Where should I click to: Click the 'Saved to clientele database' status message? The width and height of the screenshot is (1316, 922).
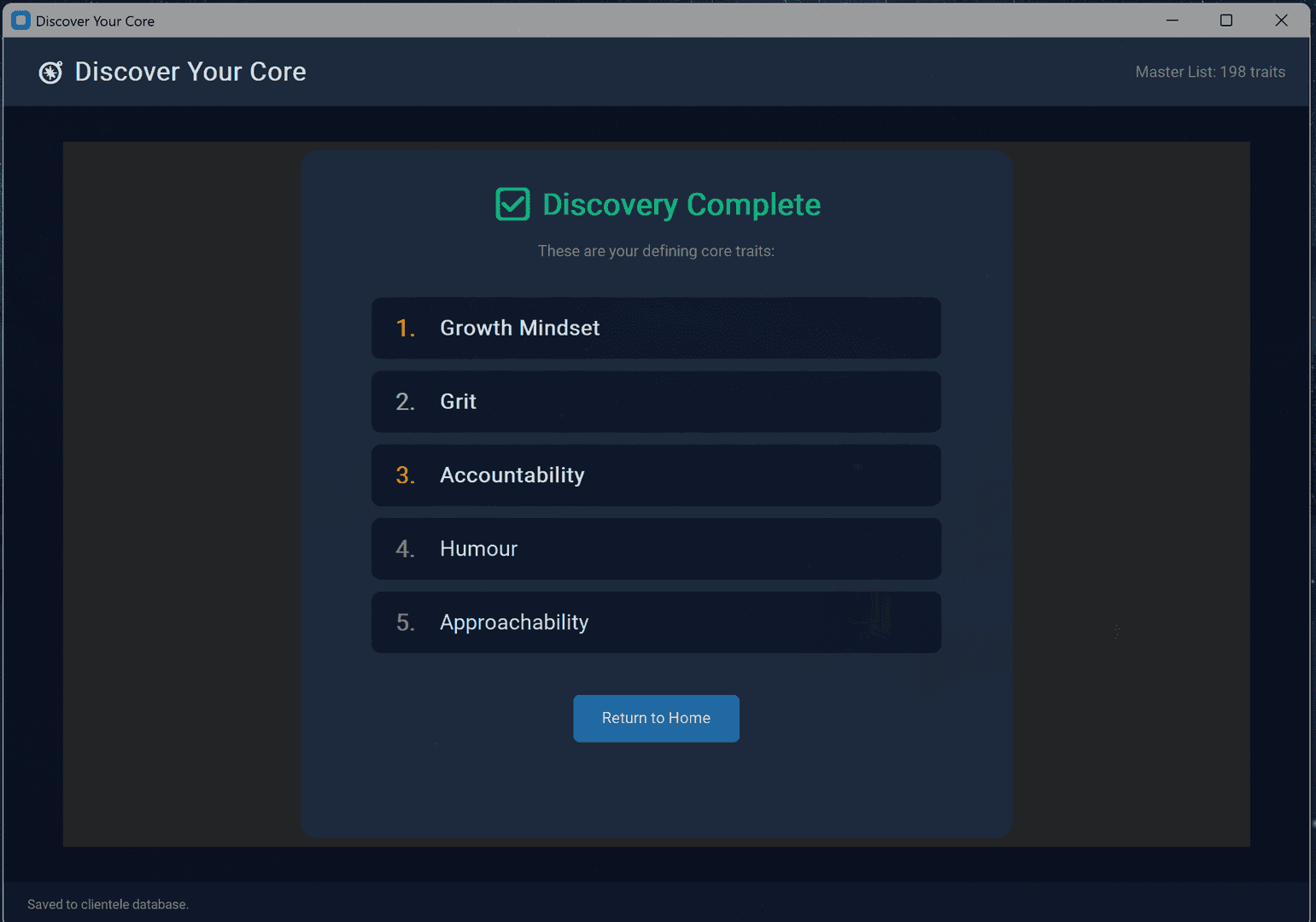[108, 904]
